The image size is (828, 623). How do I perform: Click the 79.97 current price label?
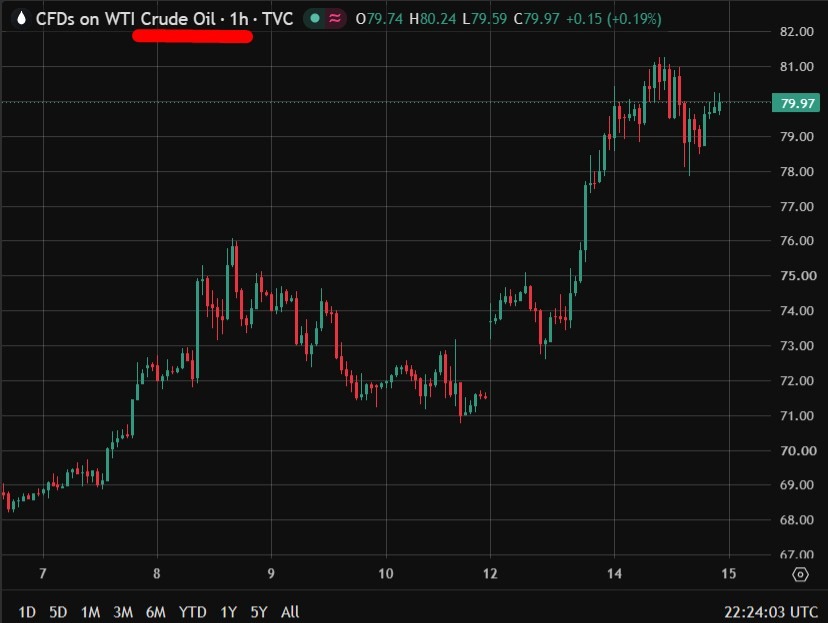[x=796, y=102]
